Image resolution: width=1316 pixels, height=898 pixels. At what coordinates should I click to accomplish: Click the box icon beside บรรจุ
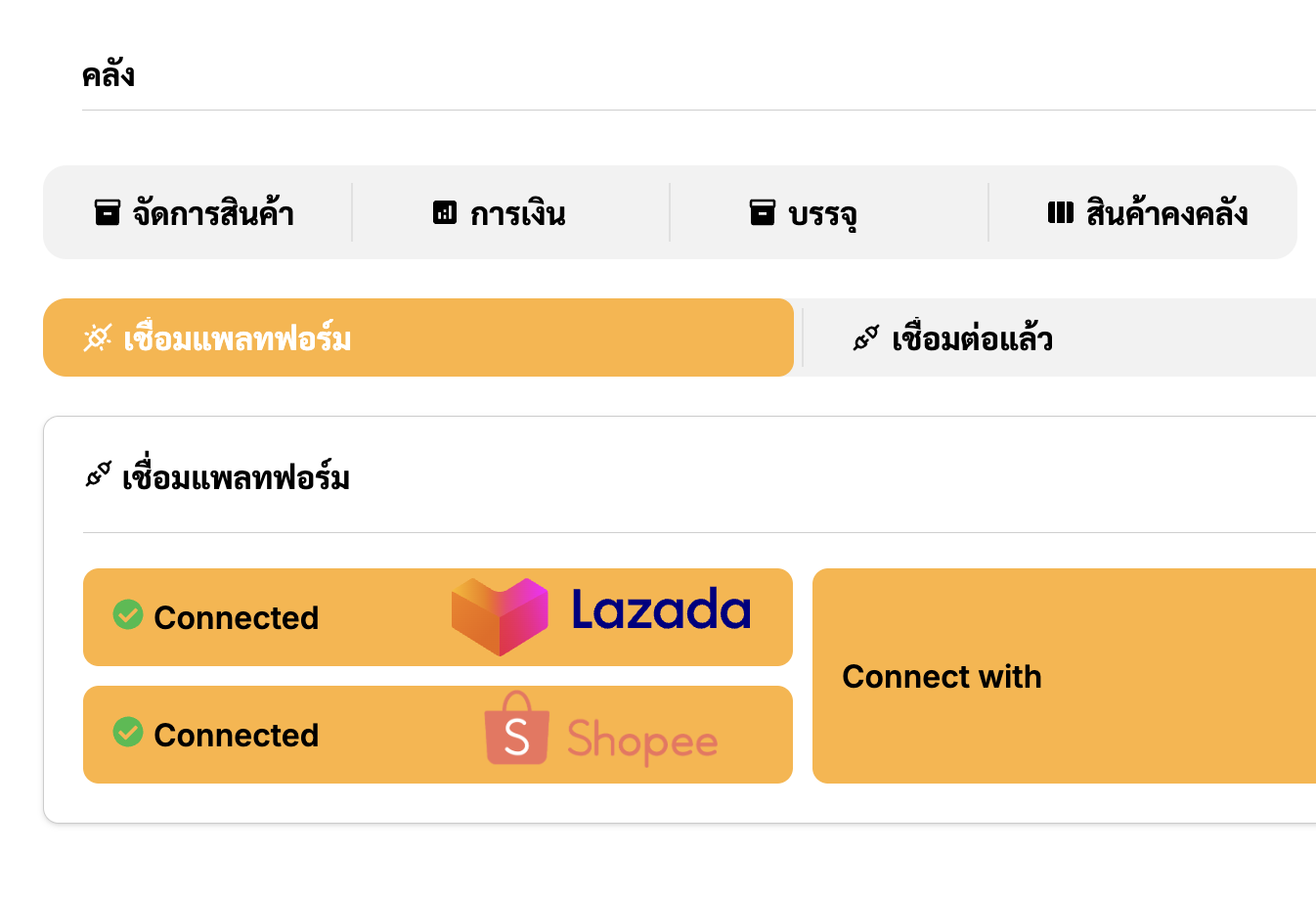[x=762, y=212]
